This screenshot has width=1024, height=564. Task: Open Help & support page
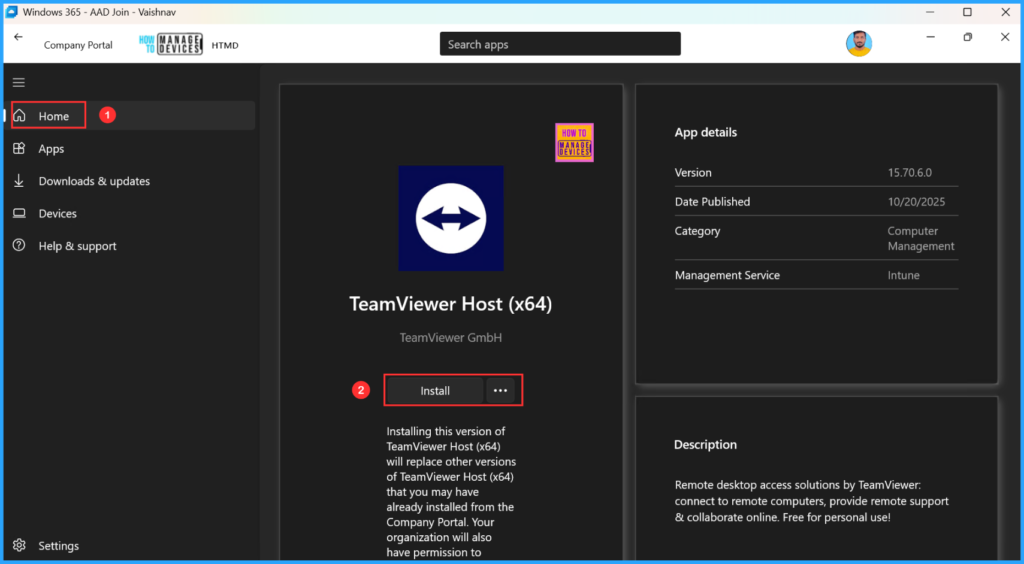click(x=131, y=245)
